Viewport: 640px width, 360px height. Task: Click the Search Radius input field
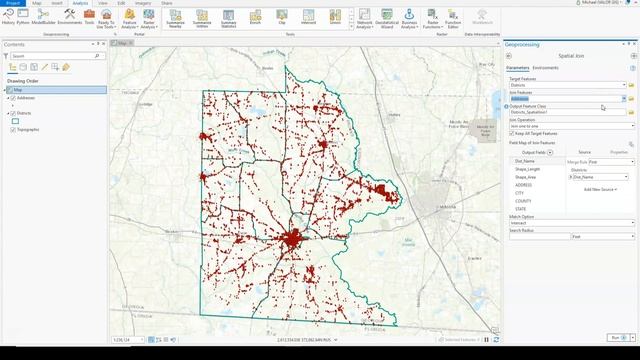540,237
